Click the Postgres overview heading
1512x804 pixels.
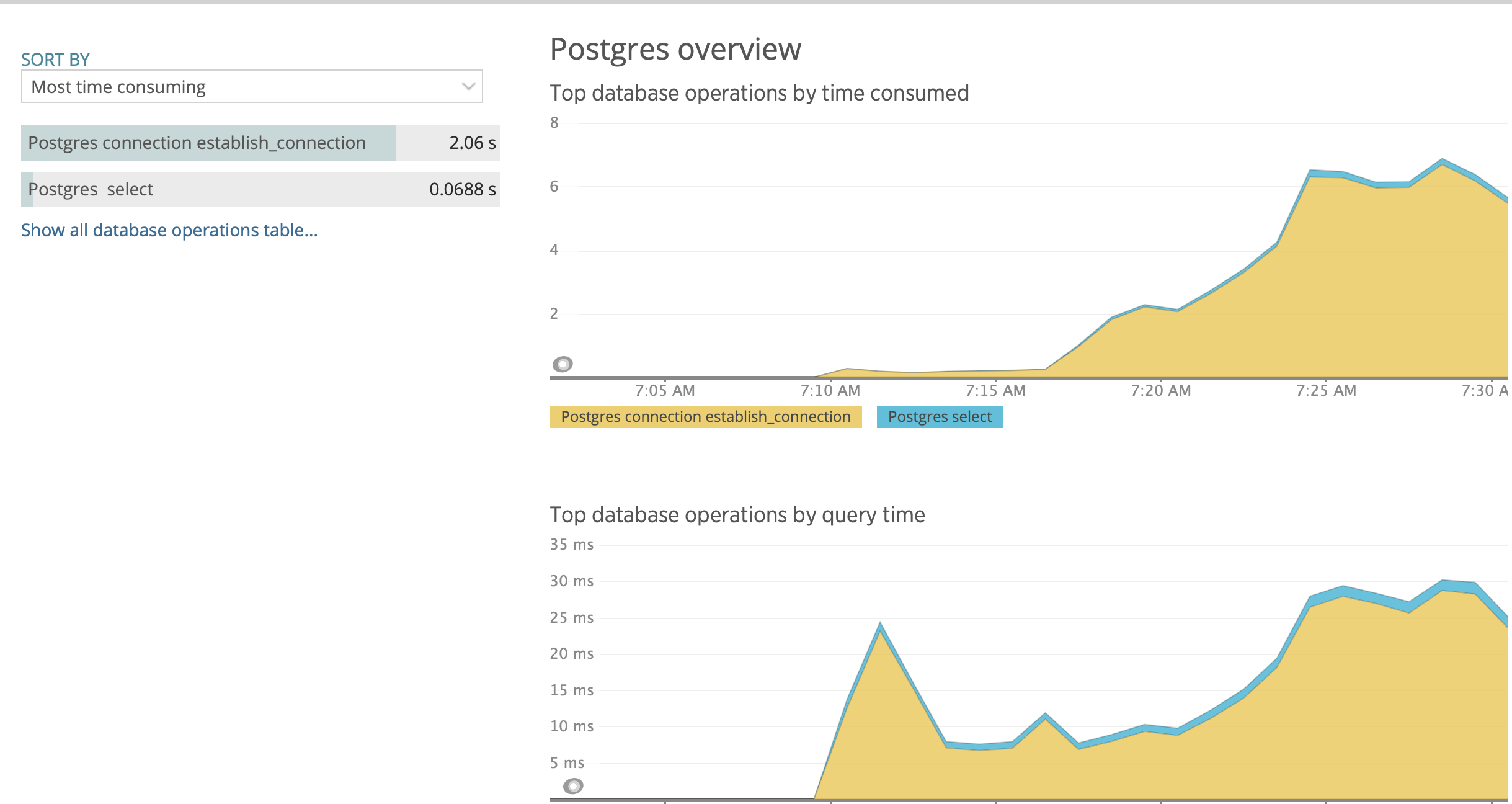(675, 49)
